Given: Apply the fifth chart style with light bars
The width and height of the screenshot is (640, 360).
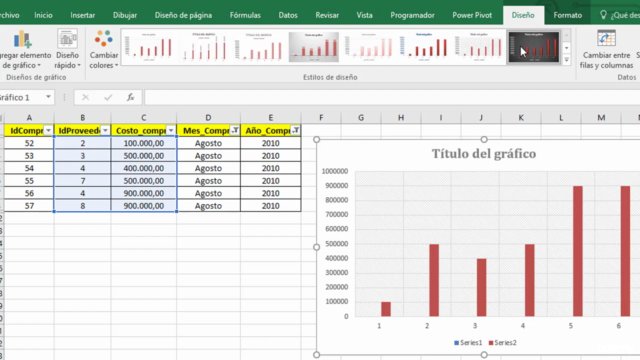Looking at the screenshot, I should pyautogui.click(x=369, y=47).
